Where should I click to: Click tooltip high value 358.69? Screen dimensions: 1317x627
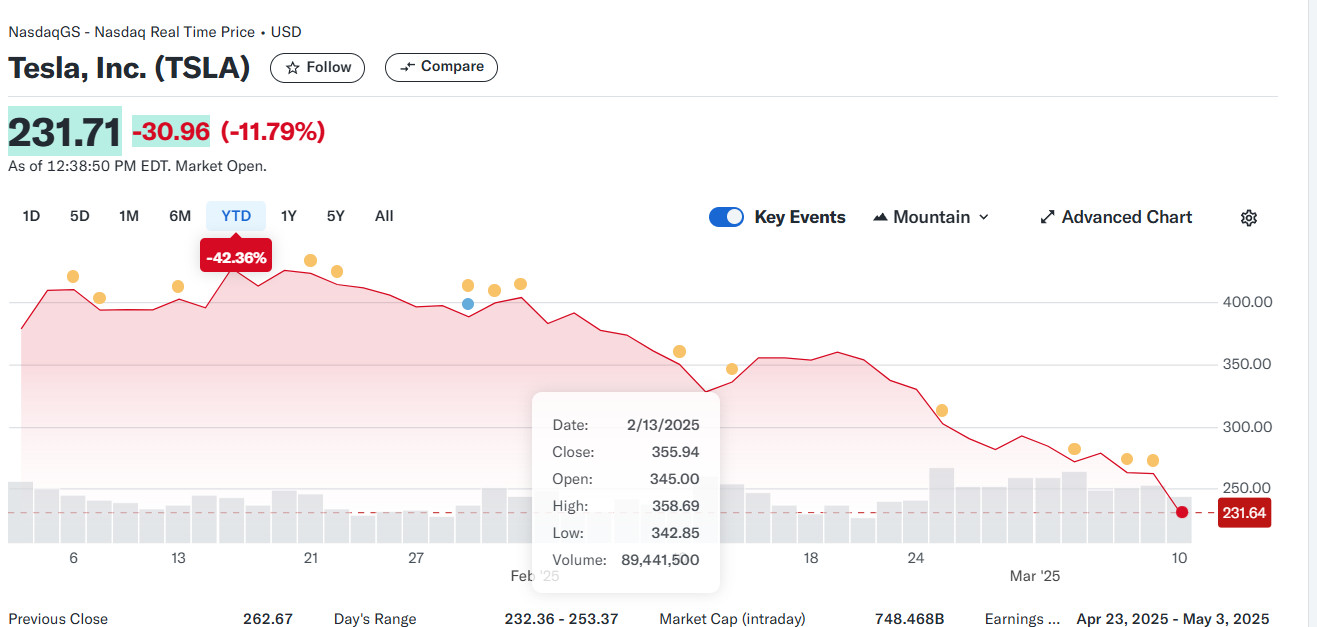click(675, 506)
